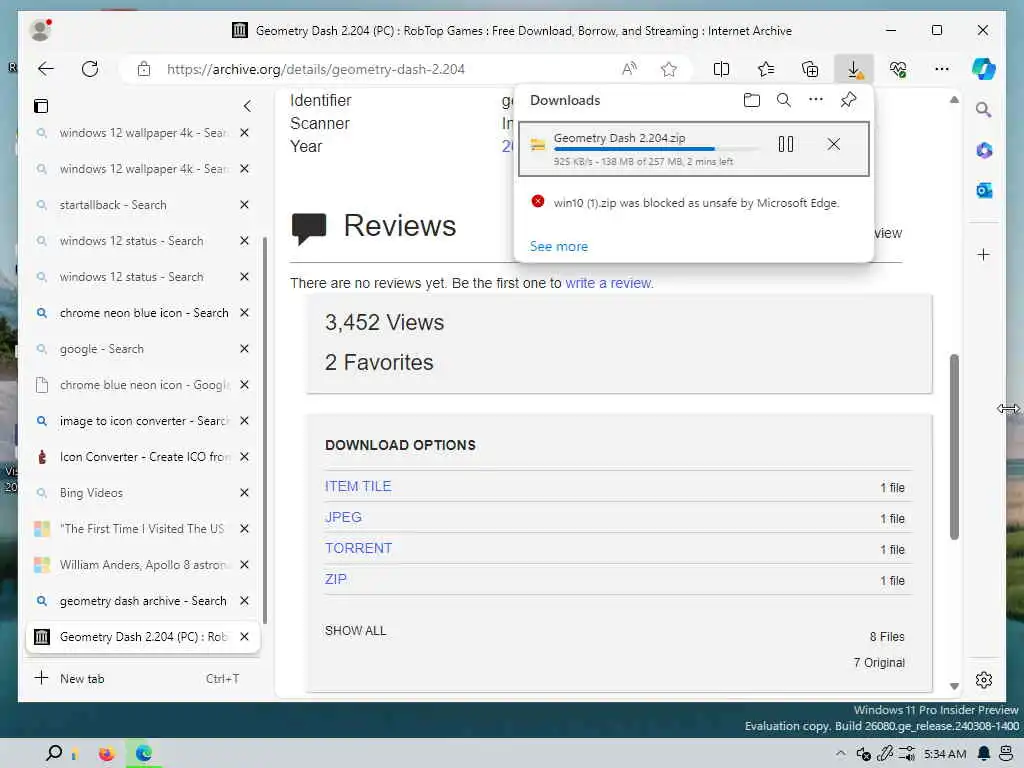Open more options in the Downloads panel
Viewport: 1024px width, 768px height.
tap(816, 100)
